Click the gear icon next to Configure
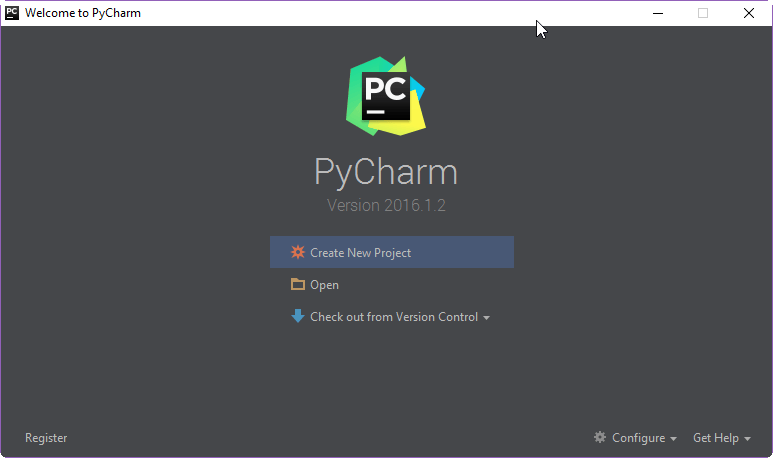Viewport: 773px width, 458px height. 599,437
